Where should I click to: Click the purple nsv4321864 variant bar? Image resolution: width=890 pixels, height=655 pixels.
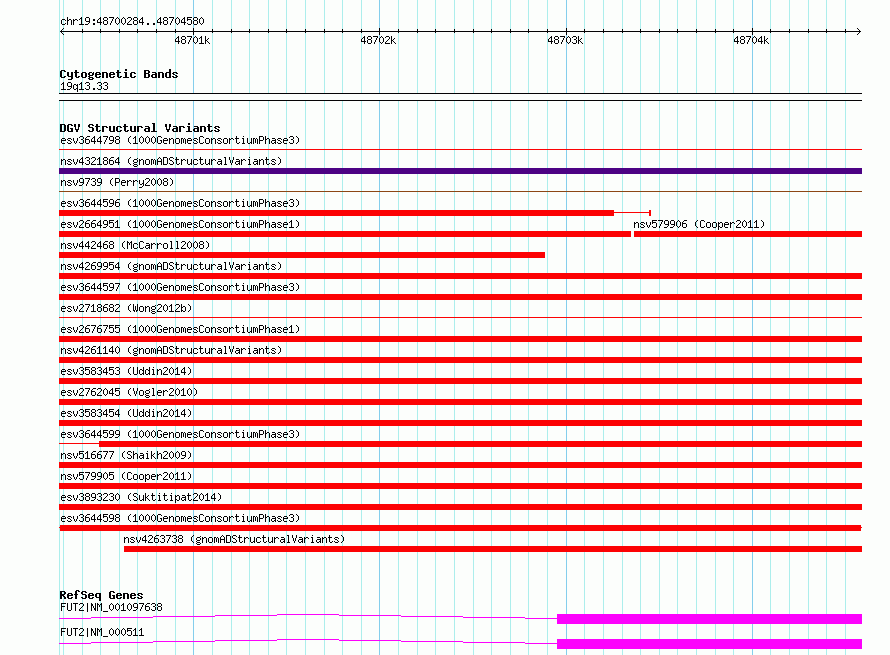click(x=460, y=171)
